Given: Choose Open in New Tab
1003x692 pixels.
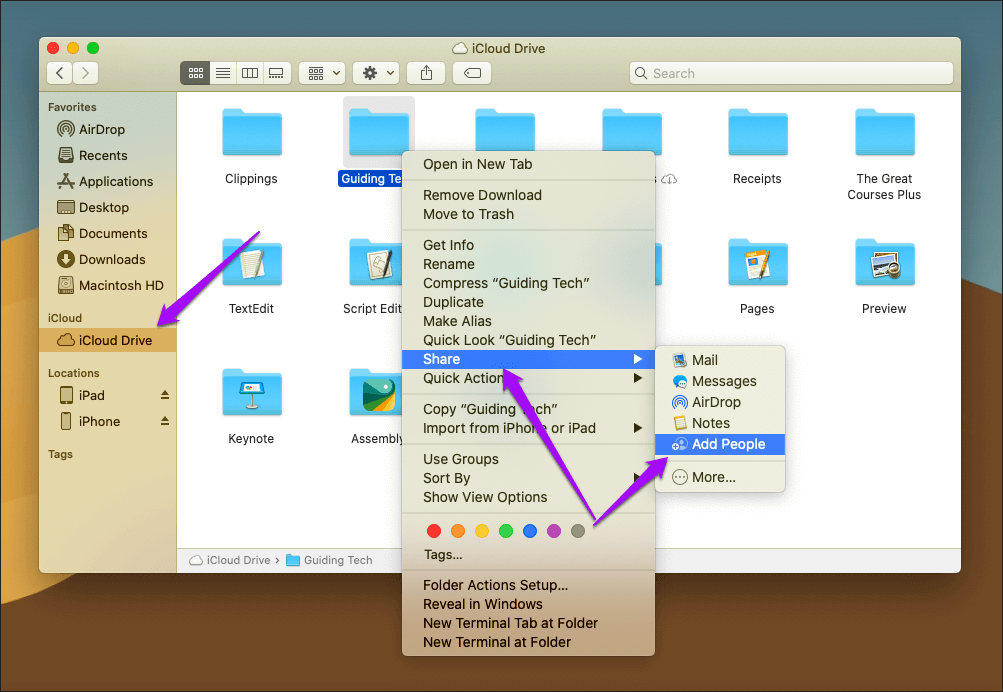Looking at the screenshot, I should [528, 164].
